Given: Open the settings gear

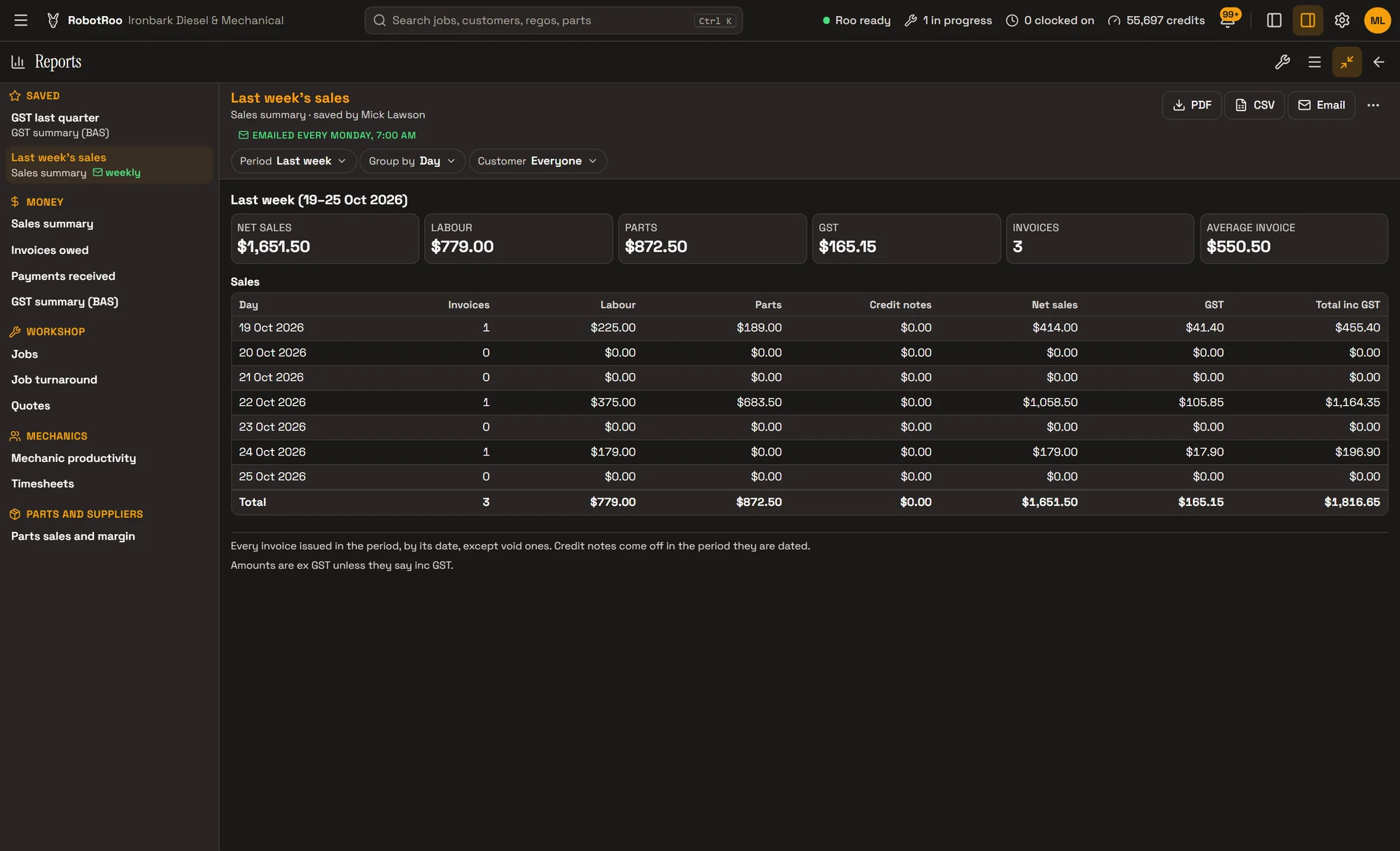Looking at the screenshot, I should (x=1342, y=20).
